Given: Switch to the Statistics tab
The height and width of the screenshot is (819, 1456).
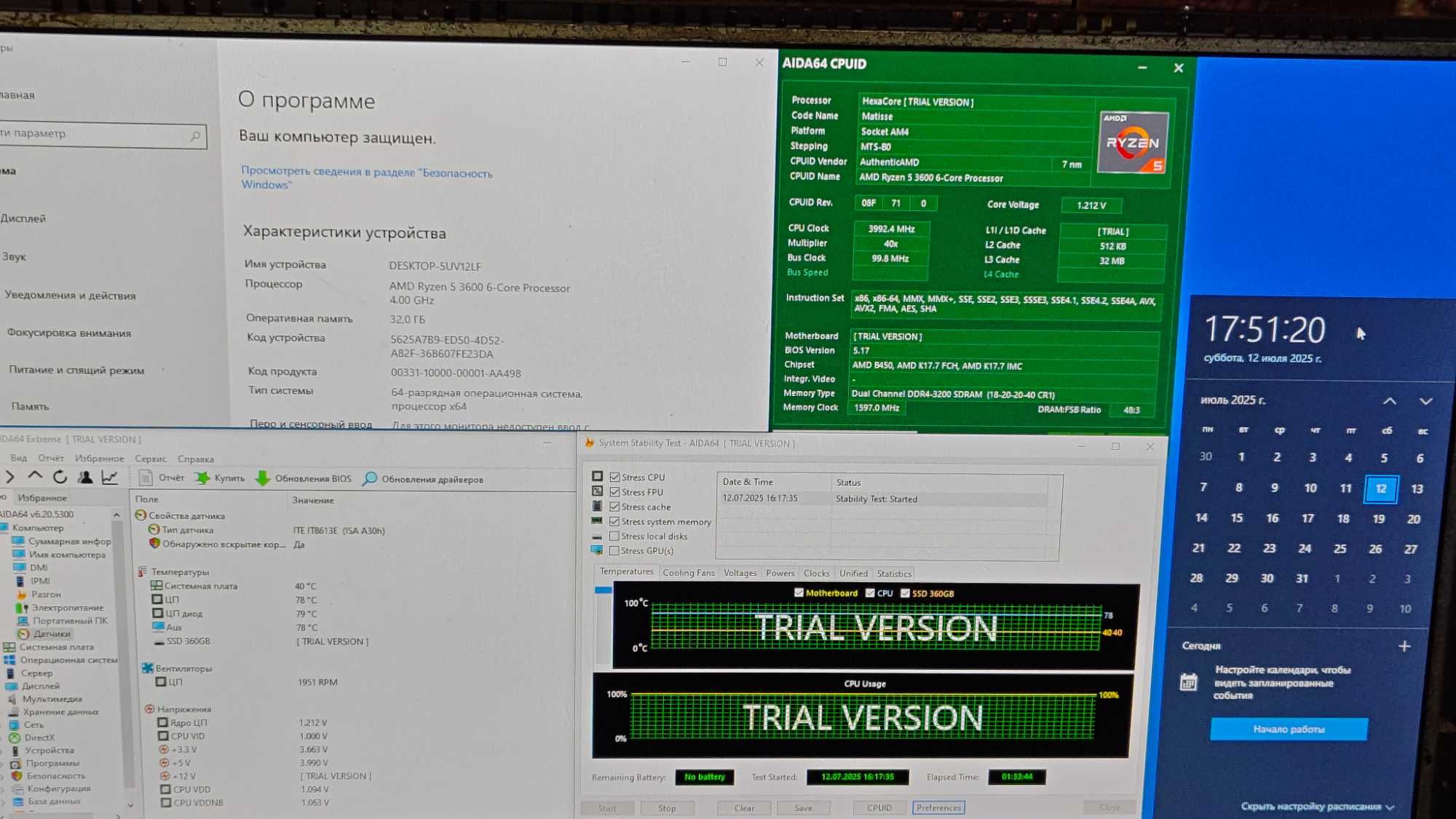Looking at the screenshot, I should coord(894,574).
